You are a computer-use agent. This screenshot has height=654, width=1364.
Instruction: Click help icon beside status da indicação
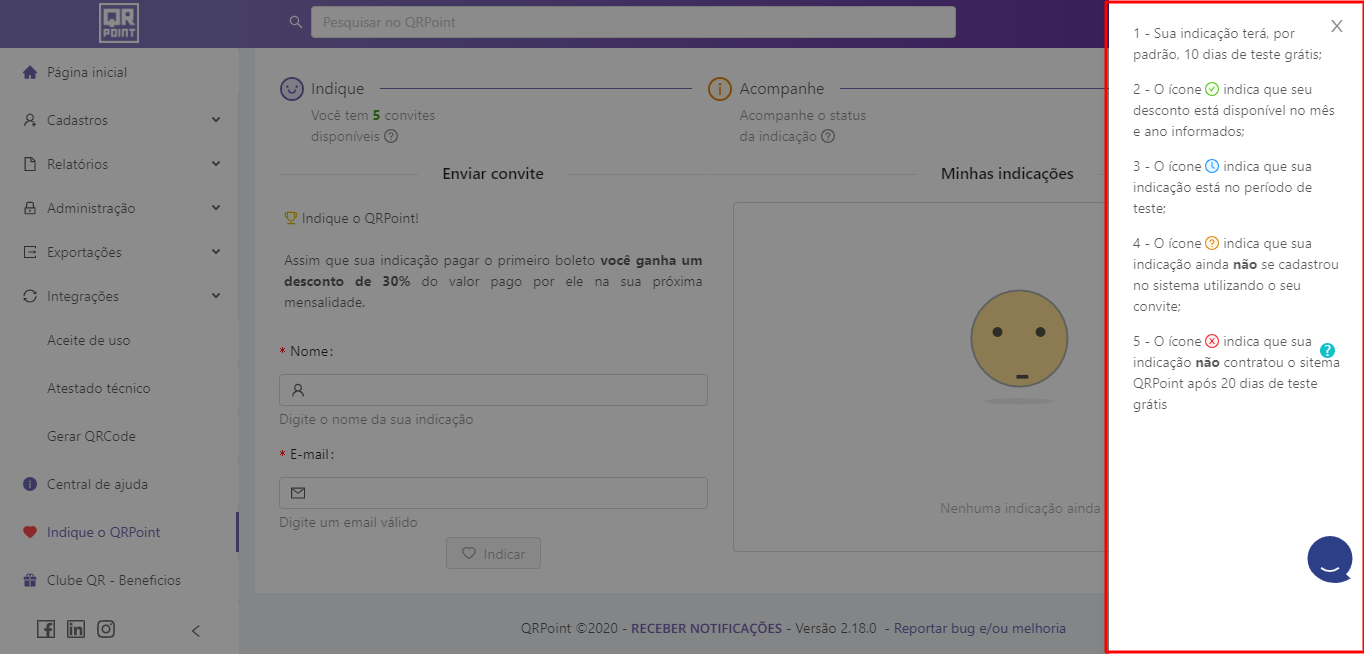pyautogui.click(x=829, y=136)
